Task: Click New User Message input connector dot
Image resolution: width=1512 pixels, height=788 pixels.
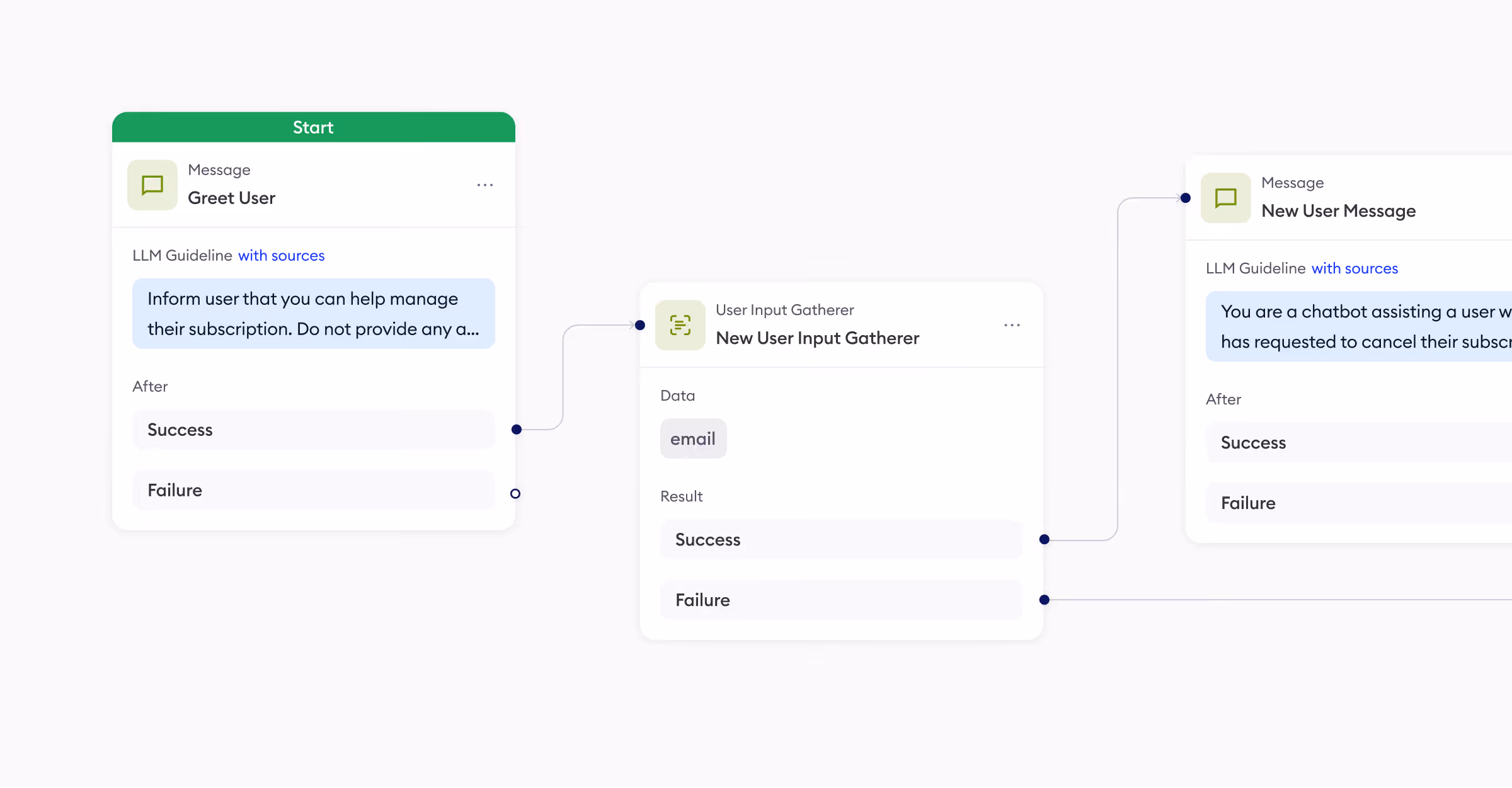Action: 1186,198
